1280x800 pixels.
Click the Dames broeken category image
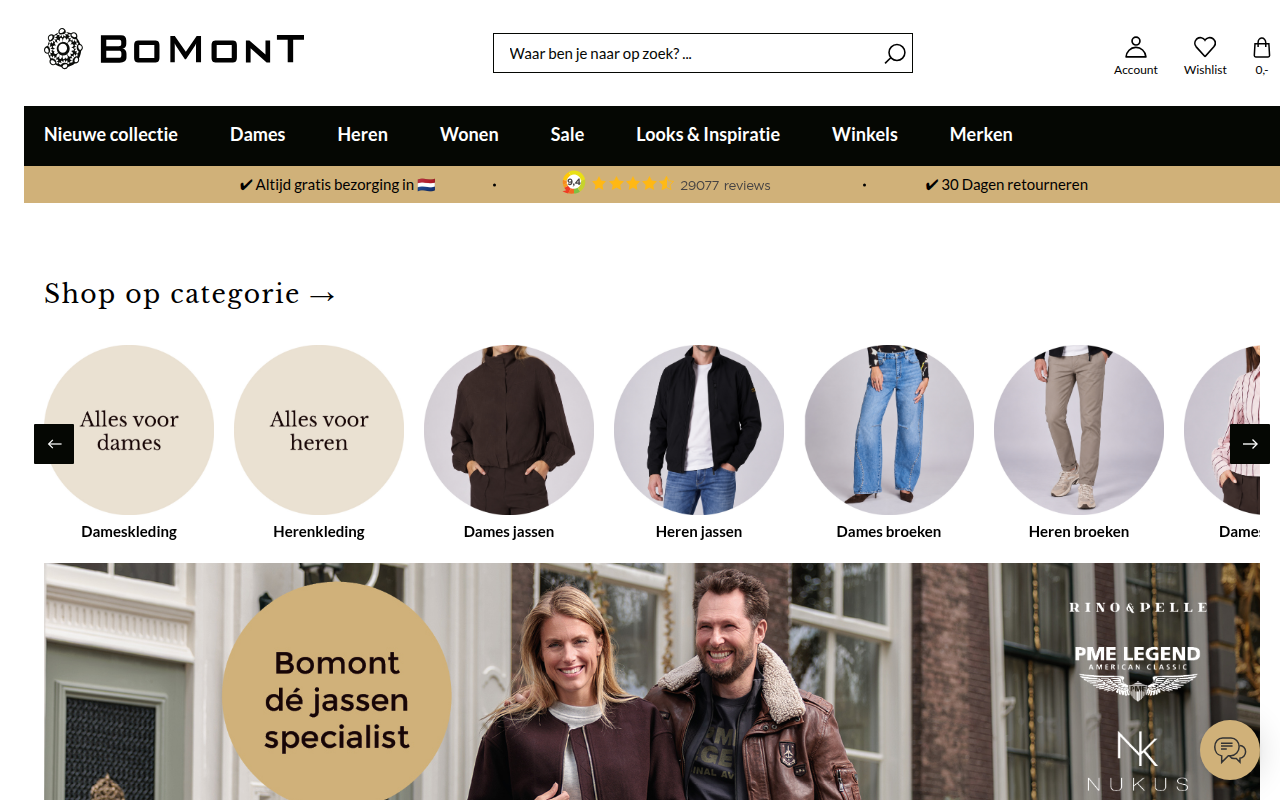[x=889, y=430]
